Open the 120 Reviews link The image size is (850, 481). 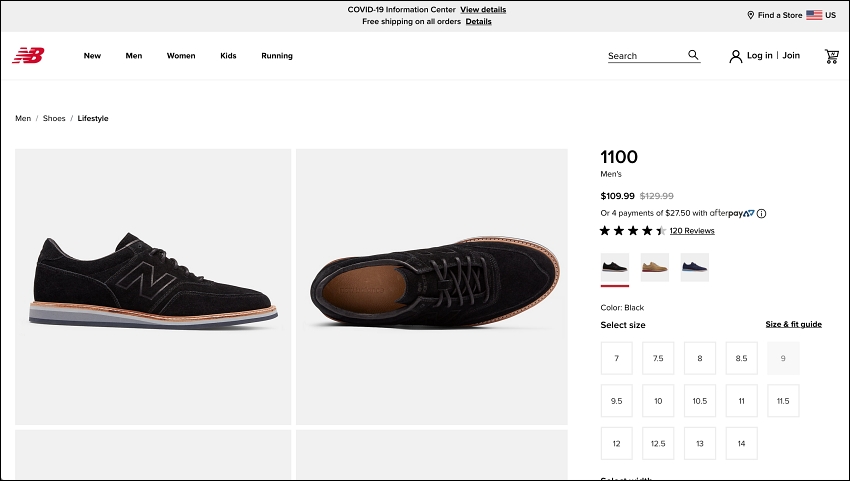pyautogui.click(x=692, y=231)
